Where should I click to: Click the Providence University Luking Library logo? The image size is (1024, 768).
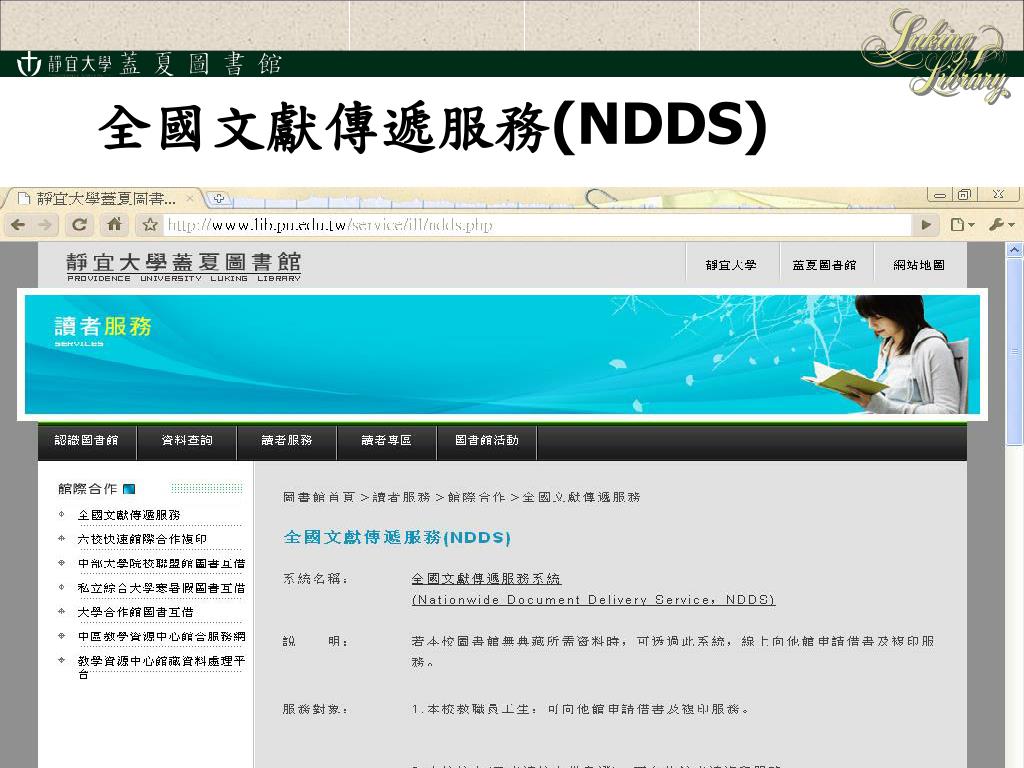click(x=184, y=267)
